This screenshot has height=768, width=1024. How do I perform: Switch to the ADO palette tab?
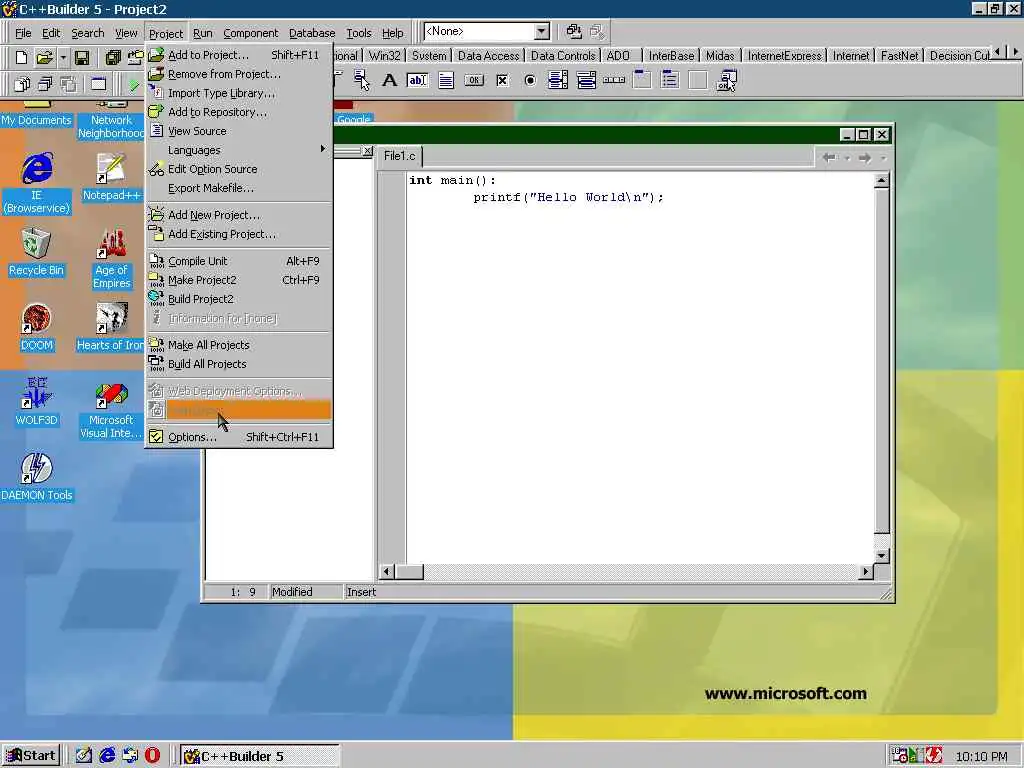tap(618, 56)
